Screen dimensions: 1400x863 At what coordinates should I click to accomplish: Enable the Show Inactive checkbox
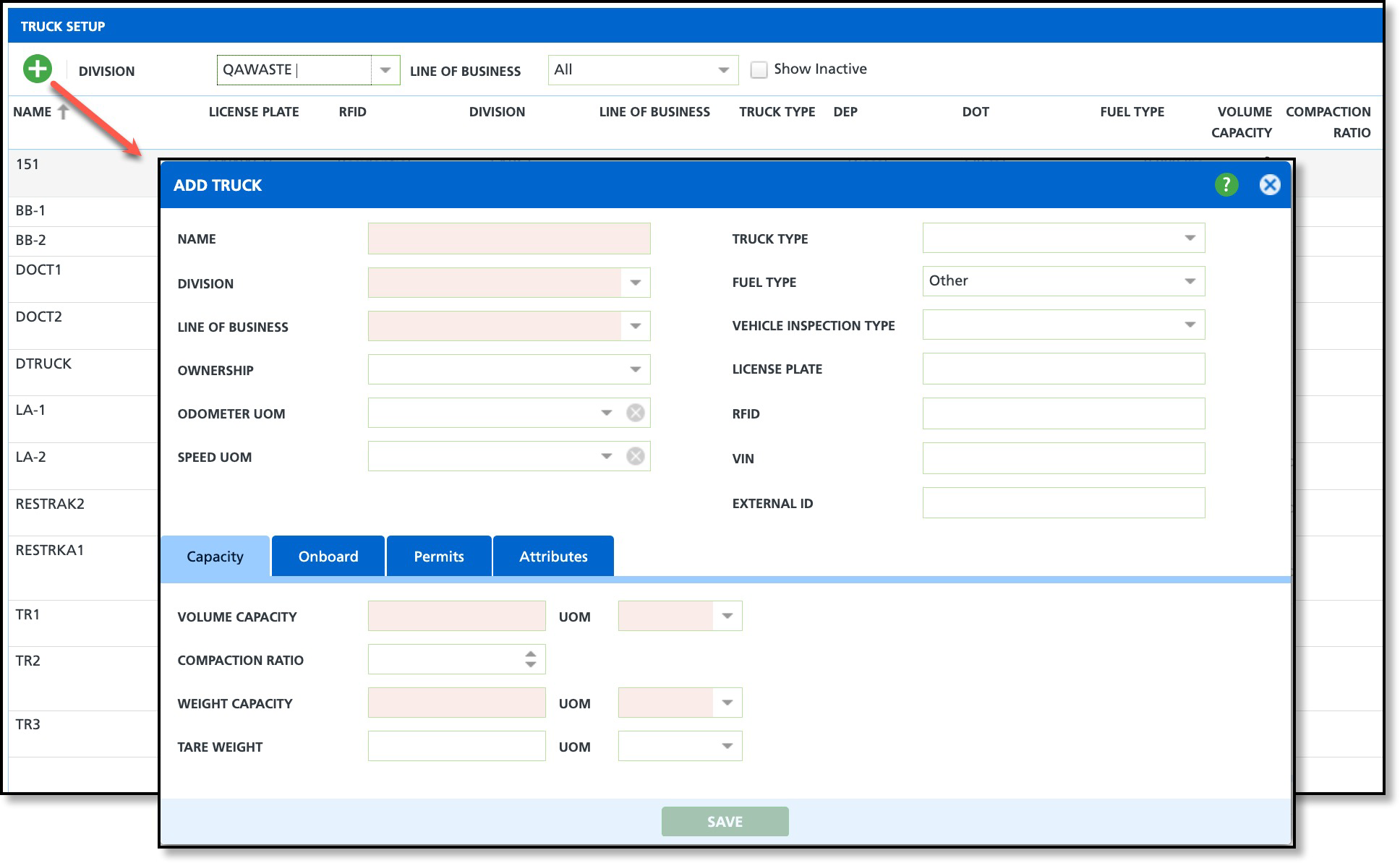[x=759, y=69]
